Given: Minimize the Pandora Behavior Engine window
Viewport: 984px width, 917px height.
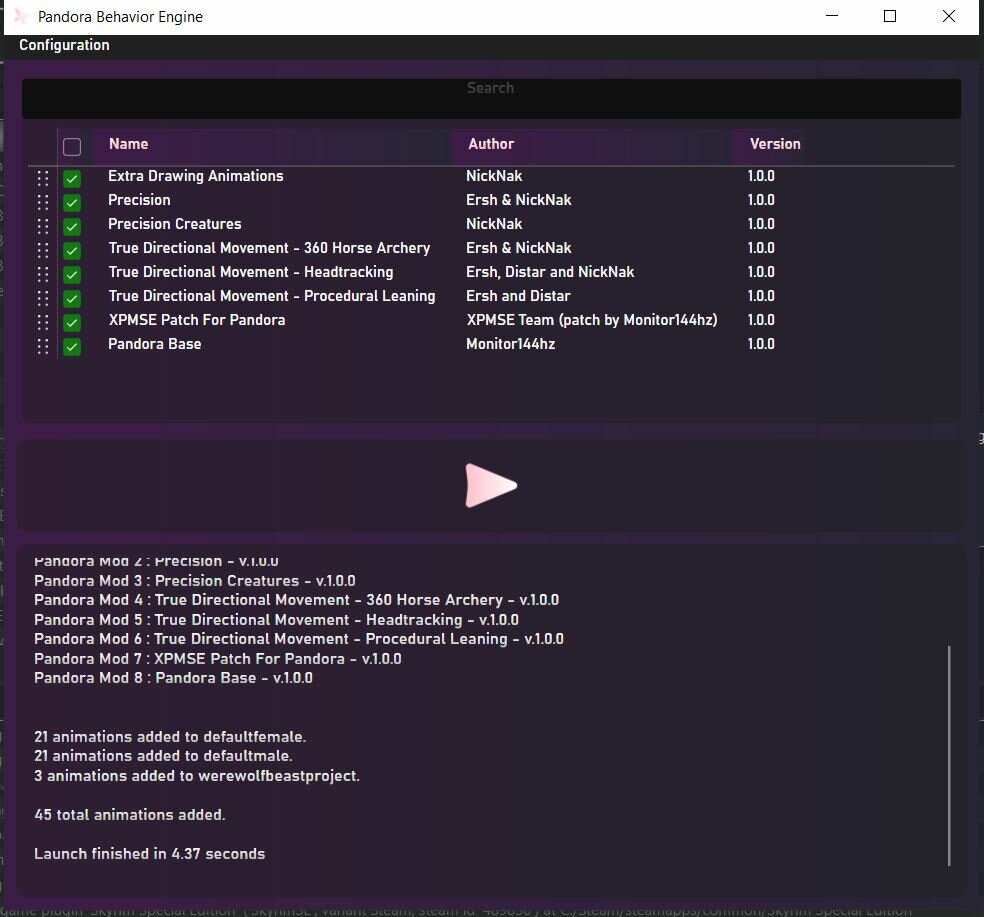Looking at the screenshot, I should [x=832, y=16].
